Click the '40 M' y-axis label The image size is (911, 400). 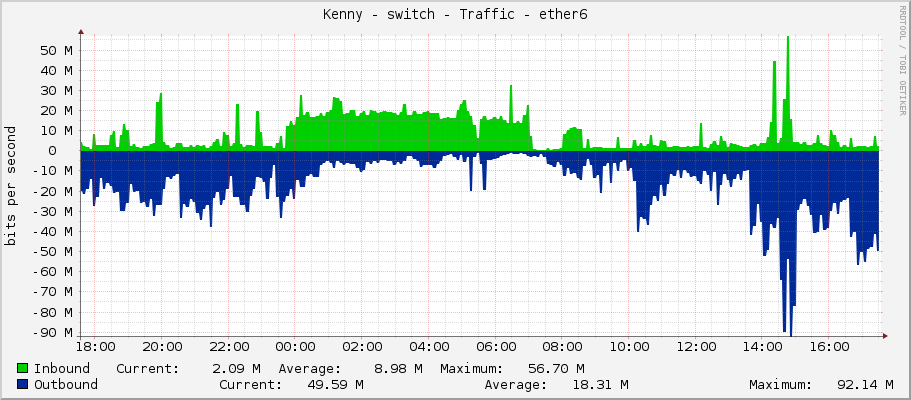pos(56,70)
